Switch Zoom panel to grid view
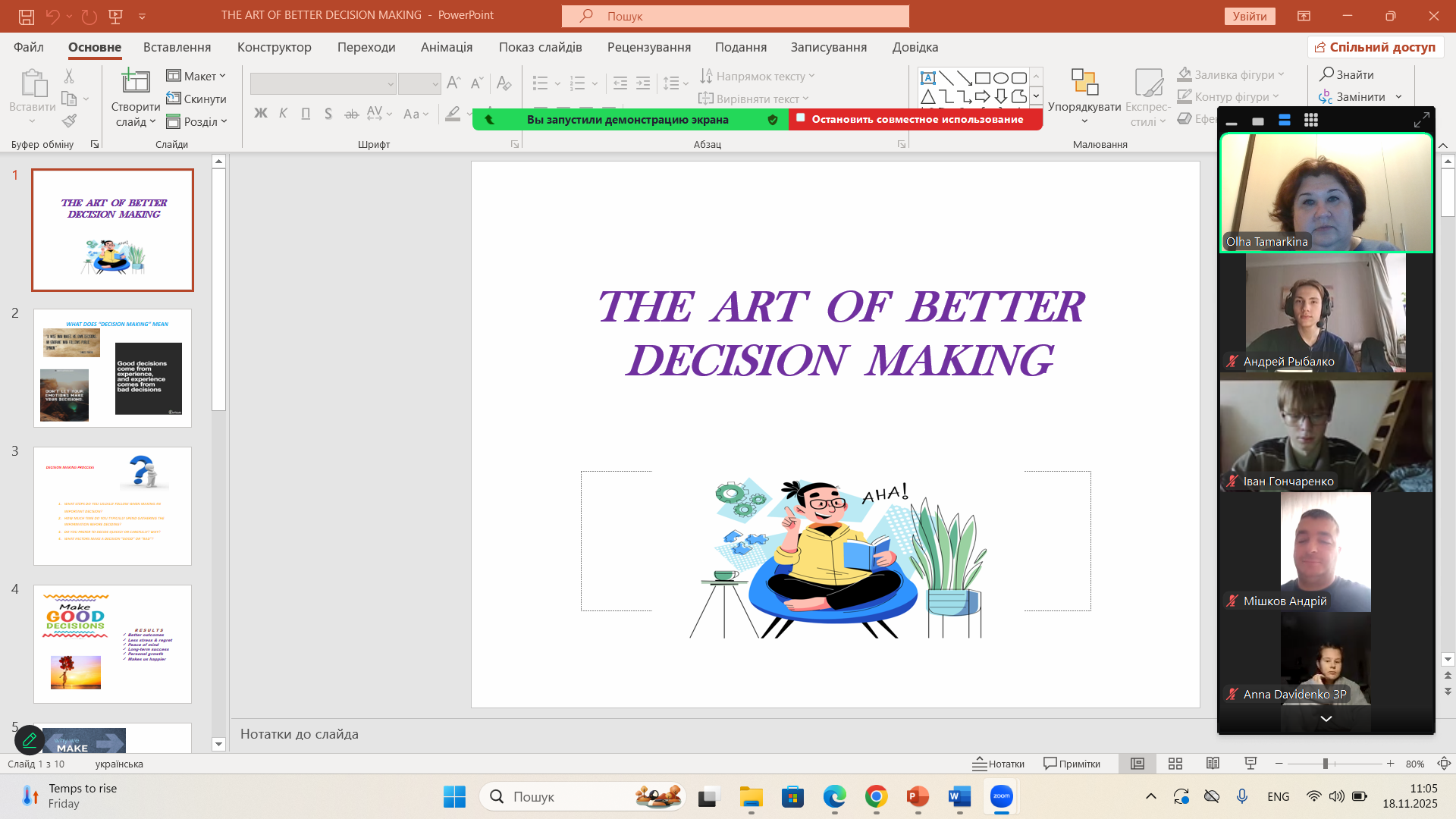Image resolution: width=1456 pixels, height=819 pixels. pyautogui.click(x=1310, y=121)
